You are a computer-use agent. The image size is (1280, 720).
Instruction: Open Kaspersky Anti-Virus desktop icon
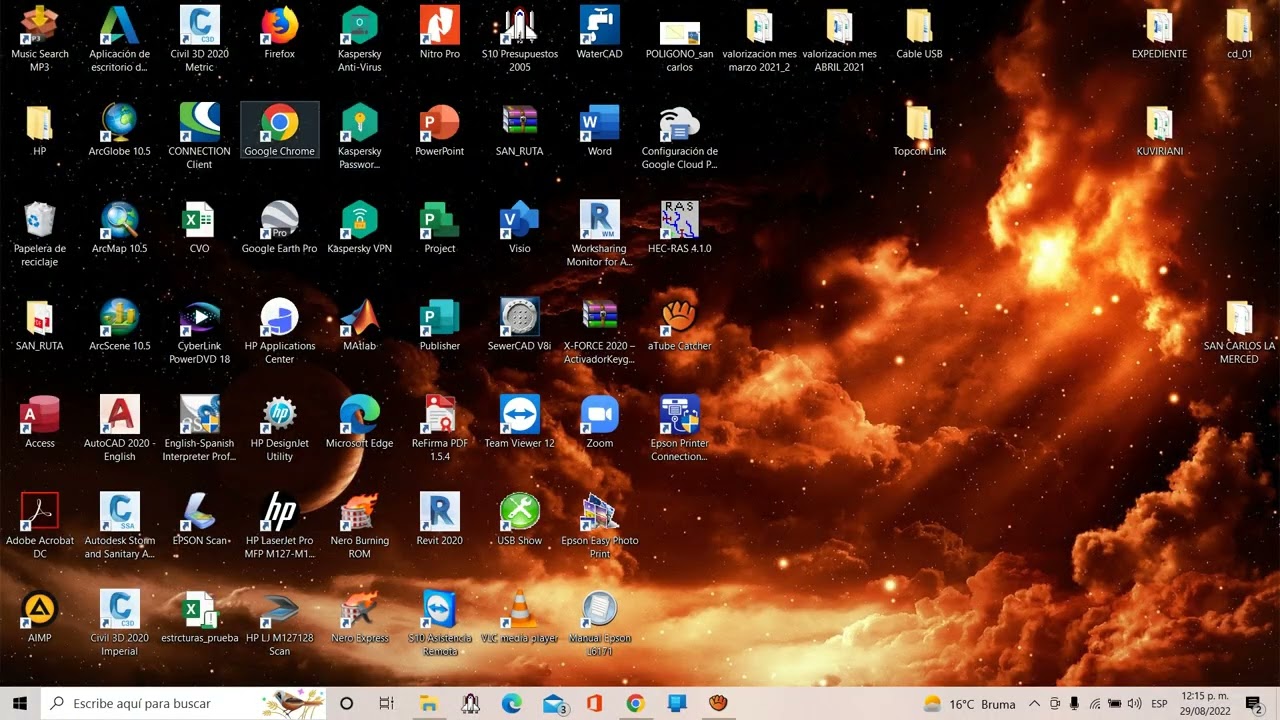click(360, 39)
